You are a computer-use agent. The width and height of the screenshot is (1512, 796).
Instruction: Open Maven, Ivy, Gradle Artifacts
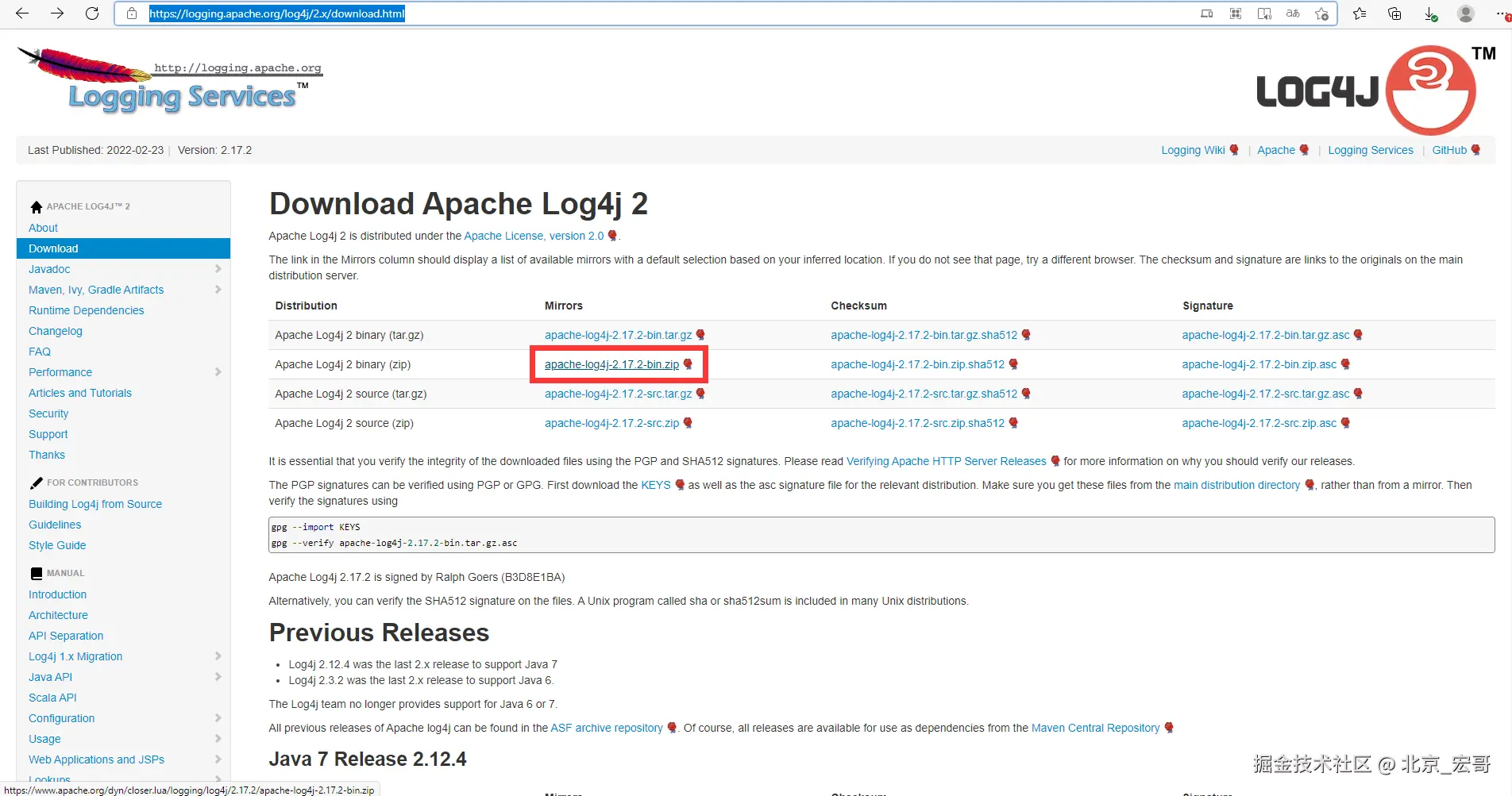click(x=96, y=290)
